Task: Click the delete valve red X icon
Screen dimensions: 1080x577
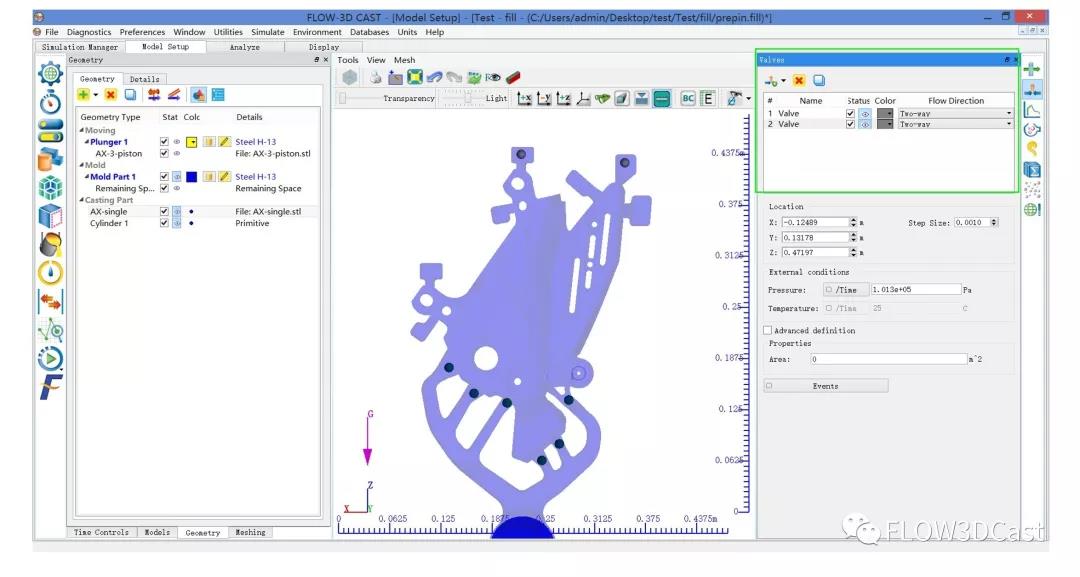Action: 799,80
